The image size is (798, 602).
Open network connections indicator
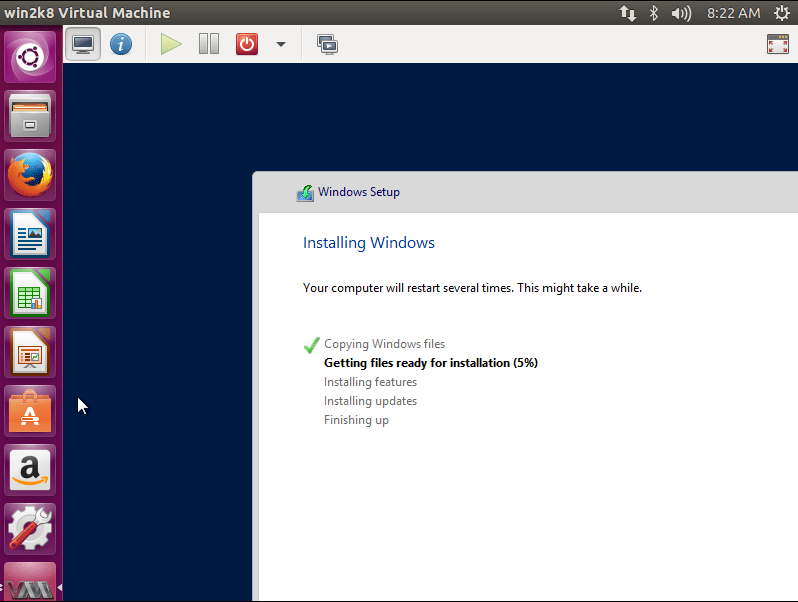(x=628, y=13)
